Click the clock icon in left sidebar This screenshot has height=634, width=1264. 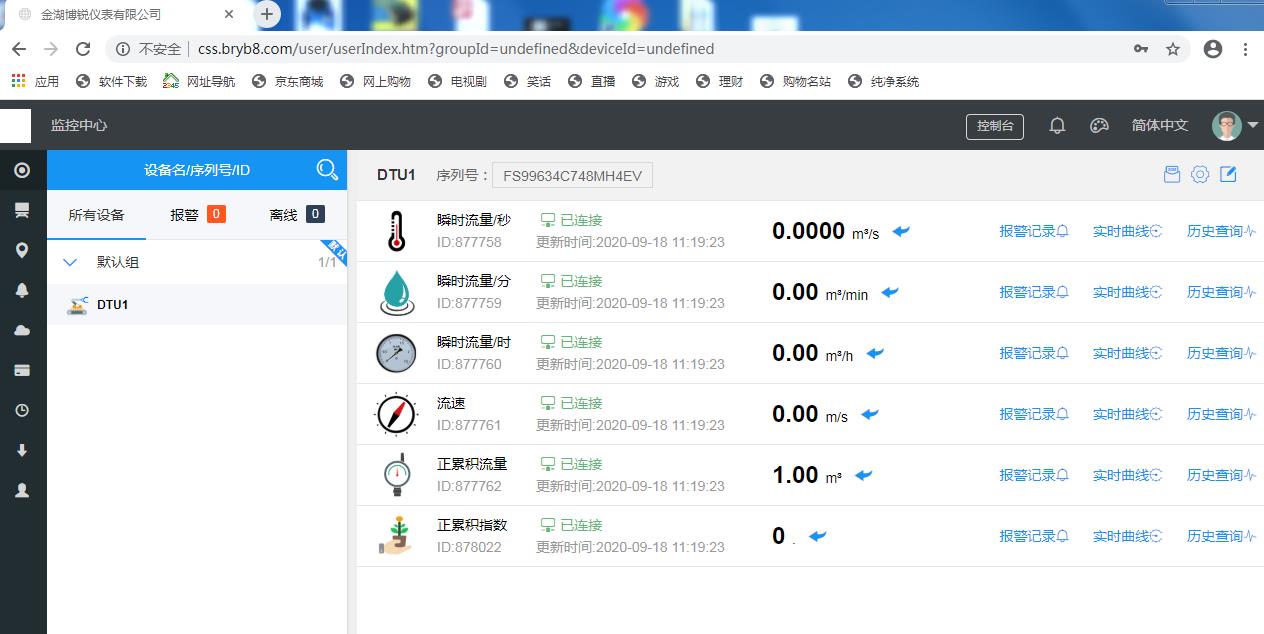[22, 410]
